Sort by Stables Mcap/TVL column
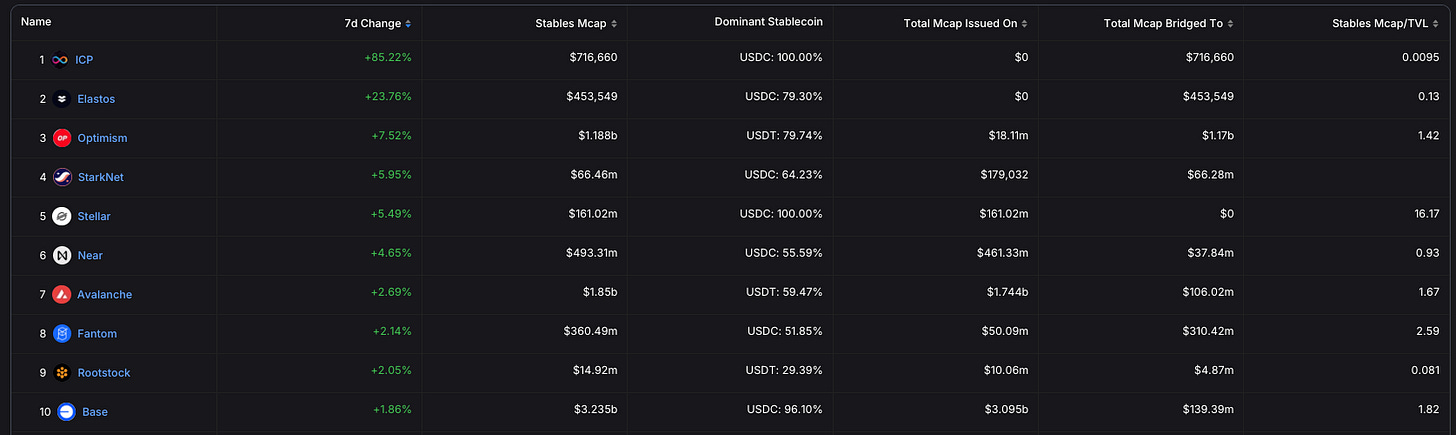1456x435 pixels. click(1385, 23)
